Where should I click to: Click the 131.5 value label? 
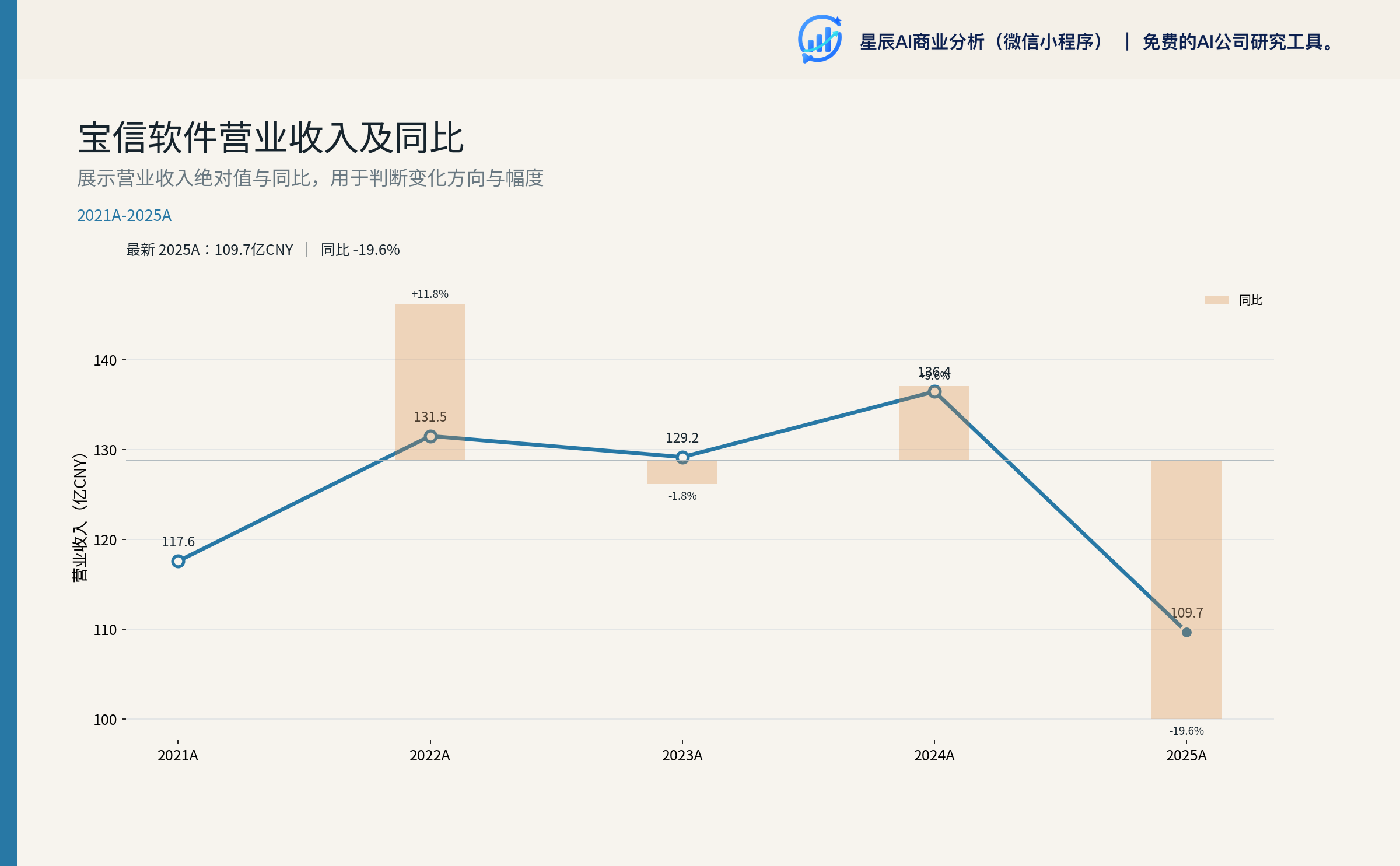point(430,417)
